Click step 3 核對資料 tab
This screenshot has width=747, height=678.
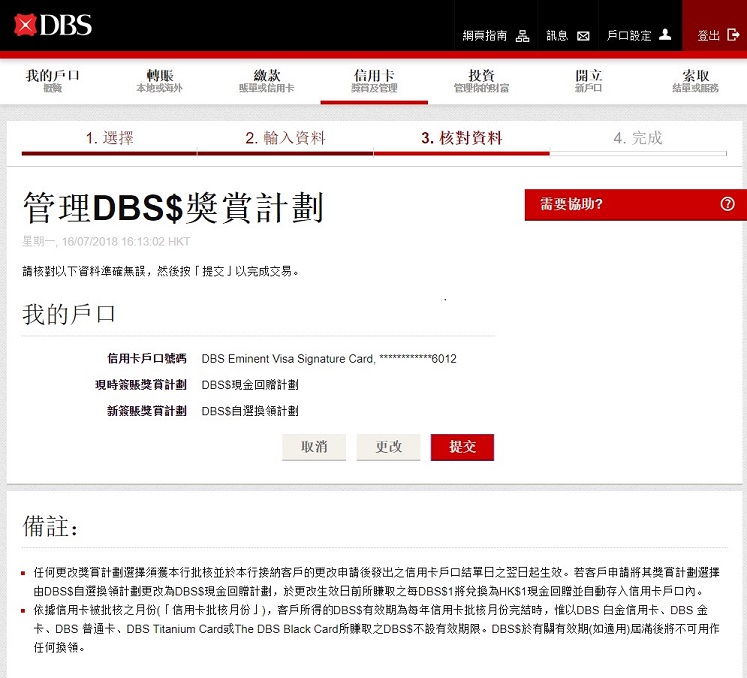pyautogui.click(x=461, y=138)
